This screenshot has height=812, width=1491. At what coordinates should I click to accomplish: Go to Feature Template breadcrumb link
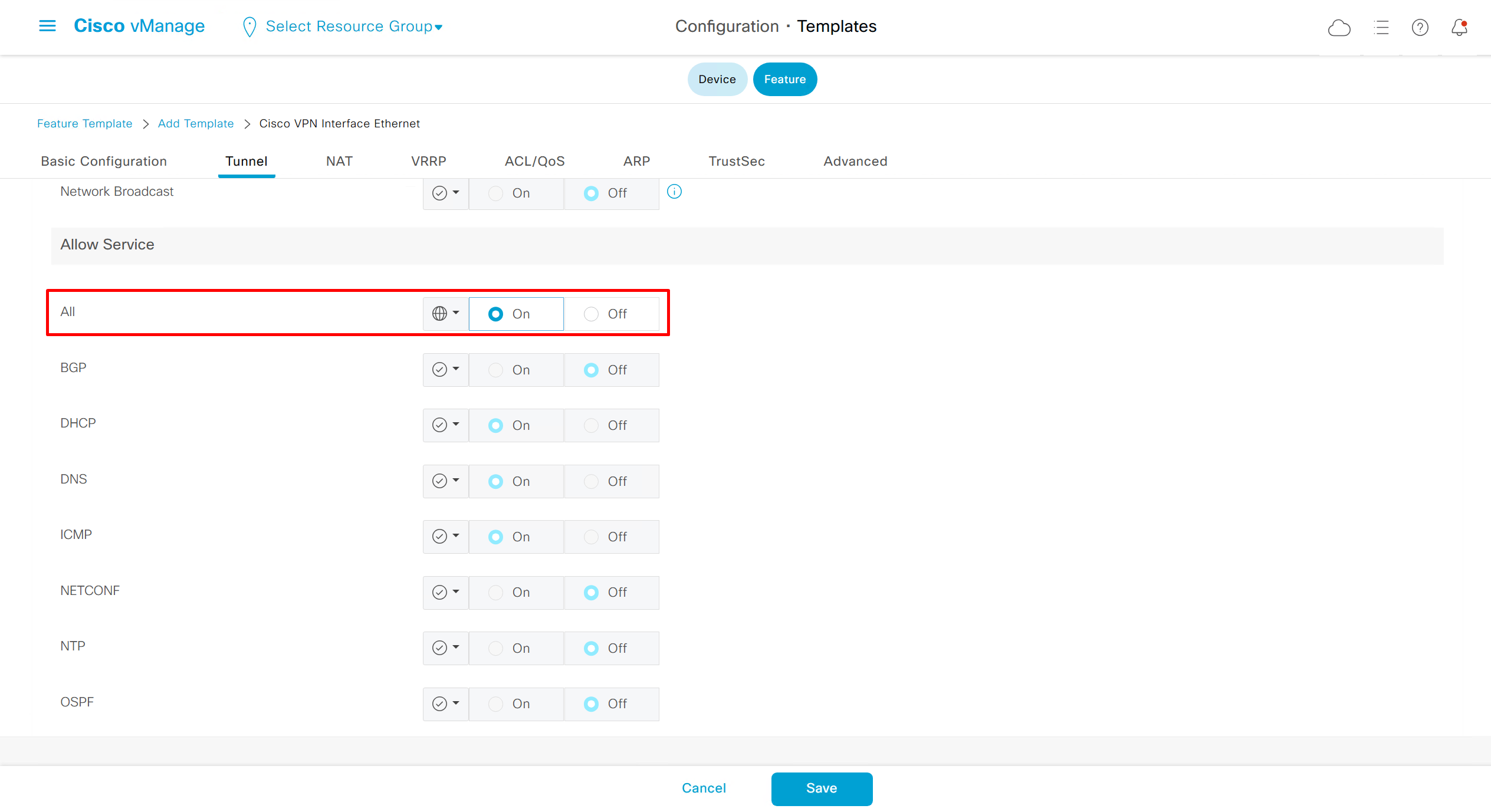(x=84, y=124)
